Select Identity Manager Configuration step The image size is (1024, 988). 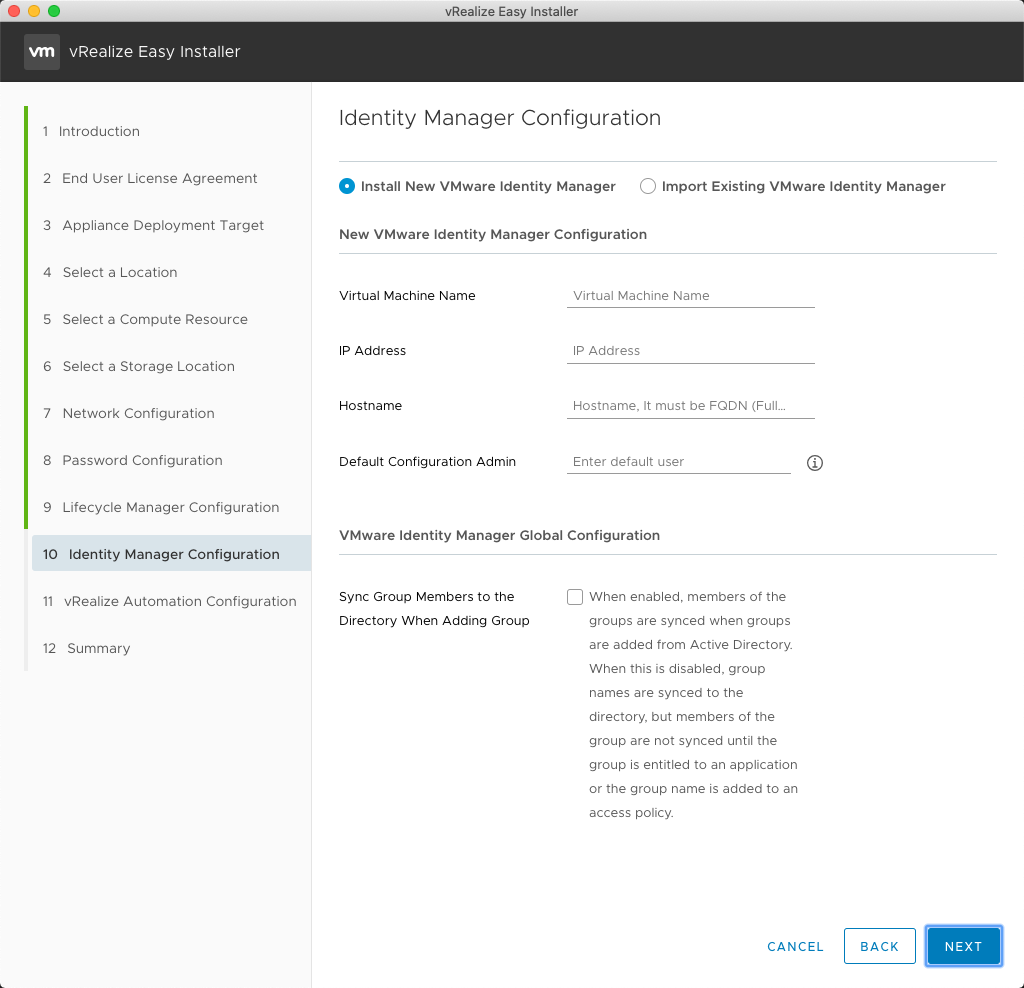(171, 554)
